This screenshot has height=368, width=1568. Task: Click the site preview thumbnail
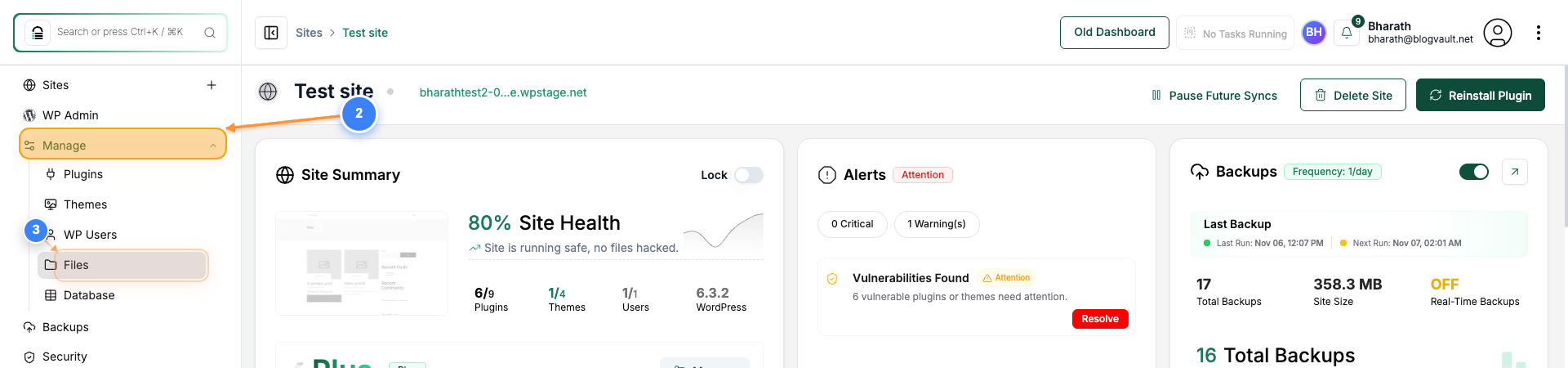pyautogui.click(x=362, y=263)
